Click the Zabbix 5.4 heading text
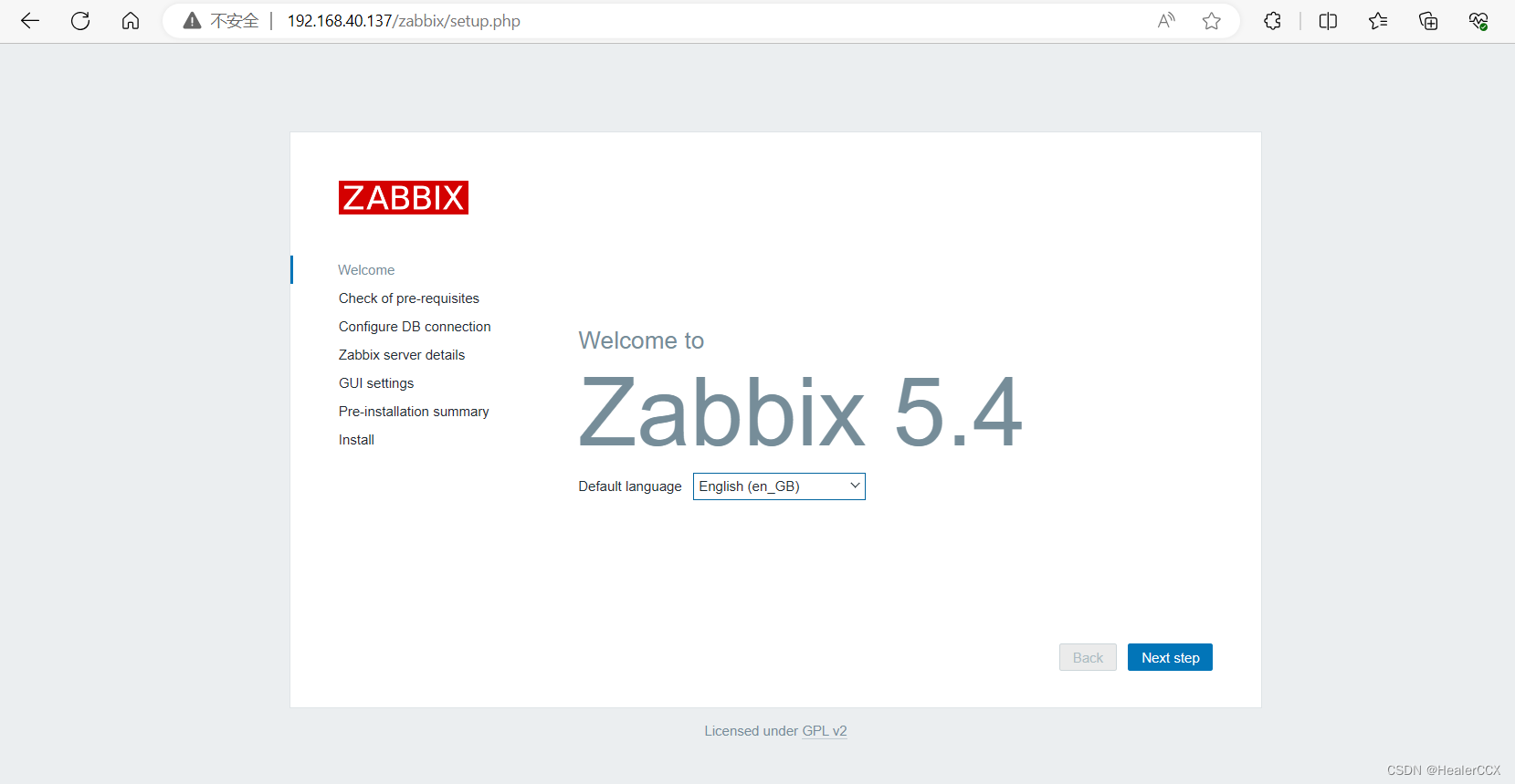 pos(801,413)
